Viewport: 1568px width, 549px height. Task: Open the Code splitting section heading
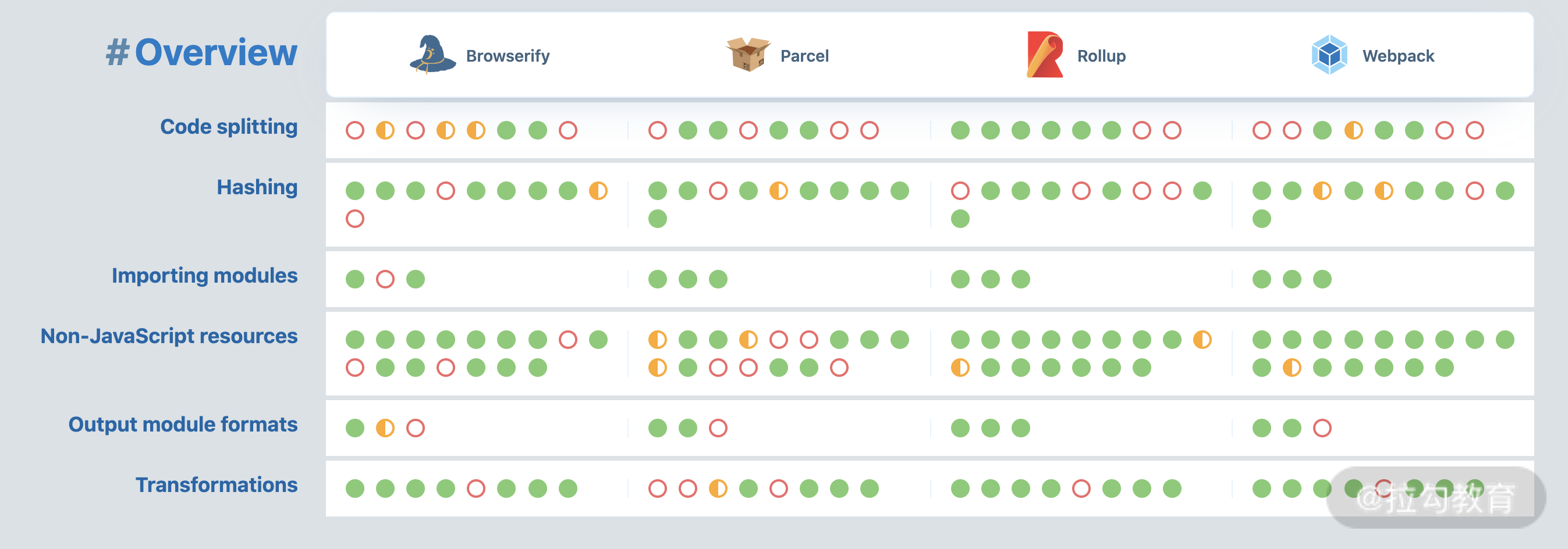(229, 127)
